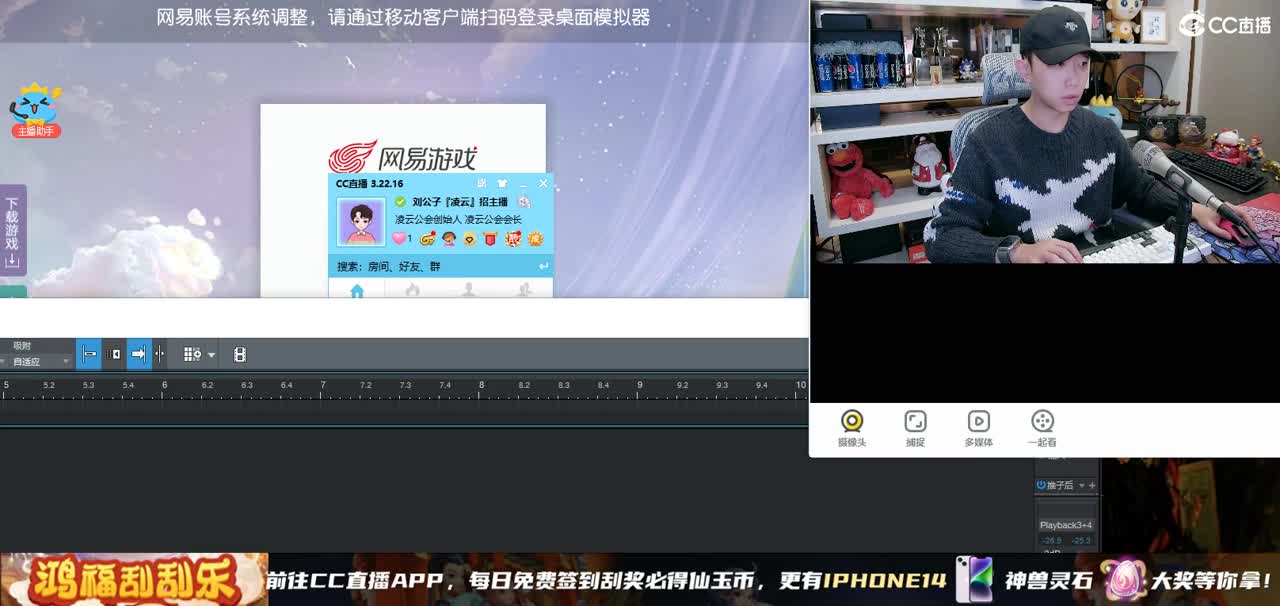Click the gold coin badge icon
Viewport: 1280px width, 606px height.
pyautogui.click(x=428, y=238)
